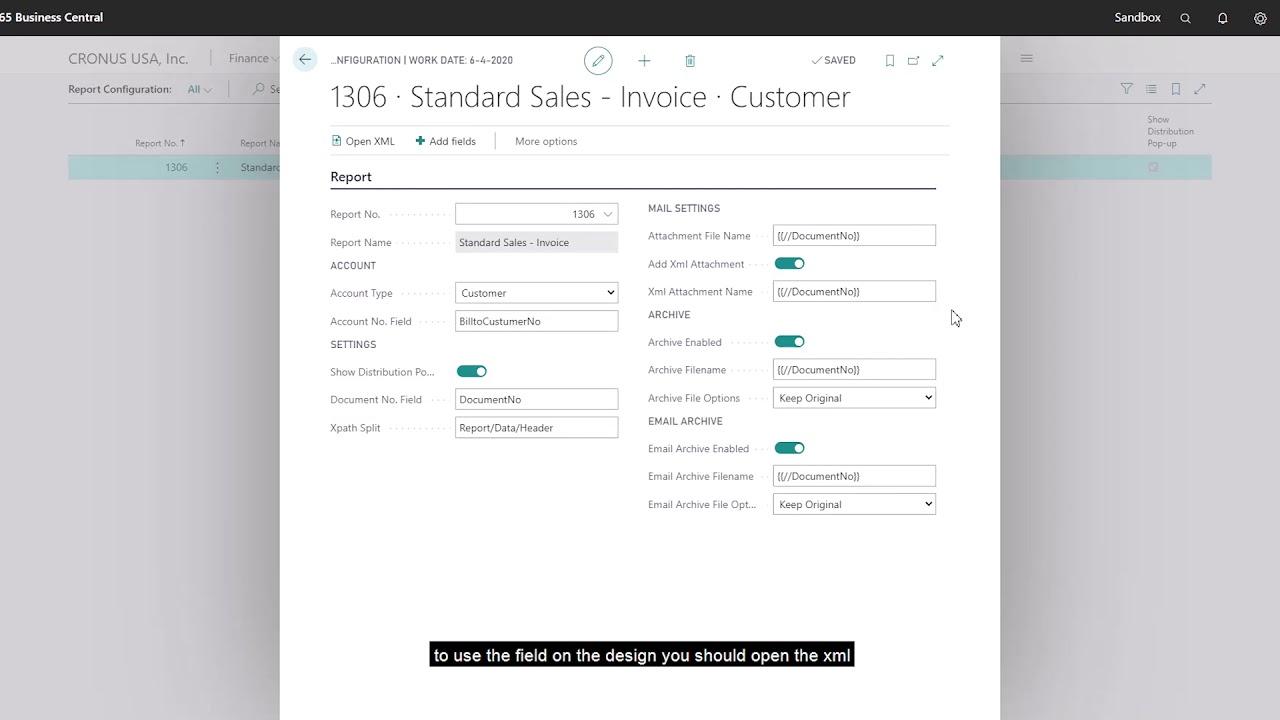This screenshot has height=720, width=1280.
Task: Open notifications bell icon
Action: [x=1222, y=18]
